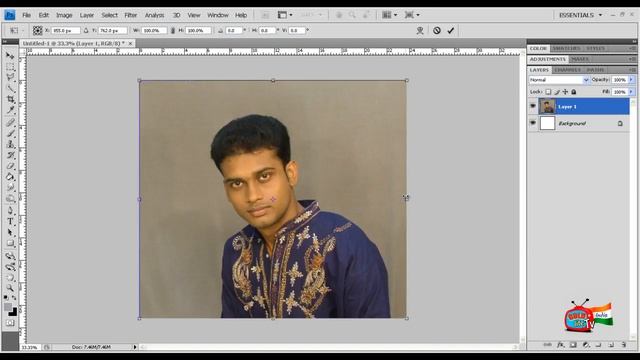Open the Filter menu
The width and height of the screenshot is (640, 360).
pos(131,15)
